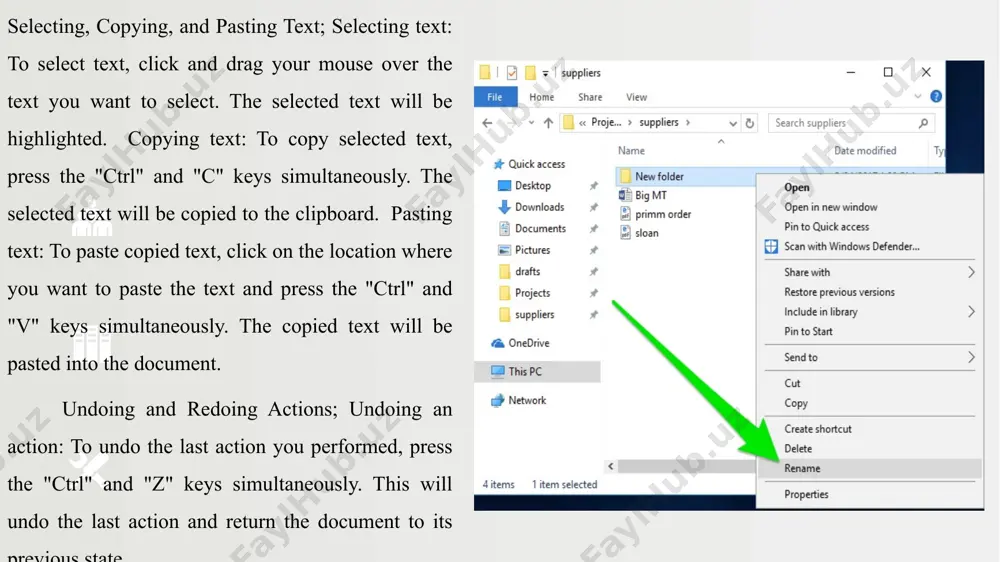Expand the Include in library submenu
This screenshot has height=562, width=1000.
[870, 312]
